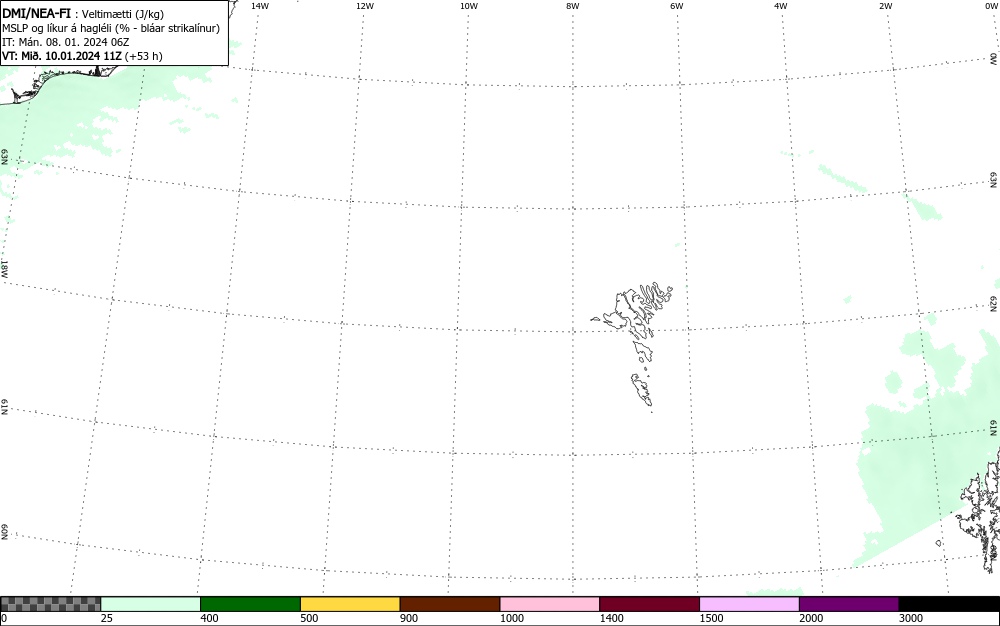
Task: Click the Shetland coastline outline
Action: click(979, 510)
